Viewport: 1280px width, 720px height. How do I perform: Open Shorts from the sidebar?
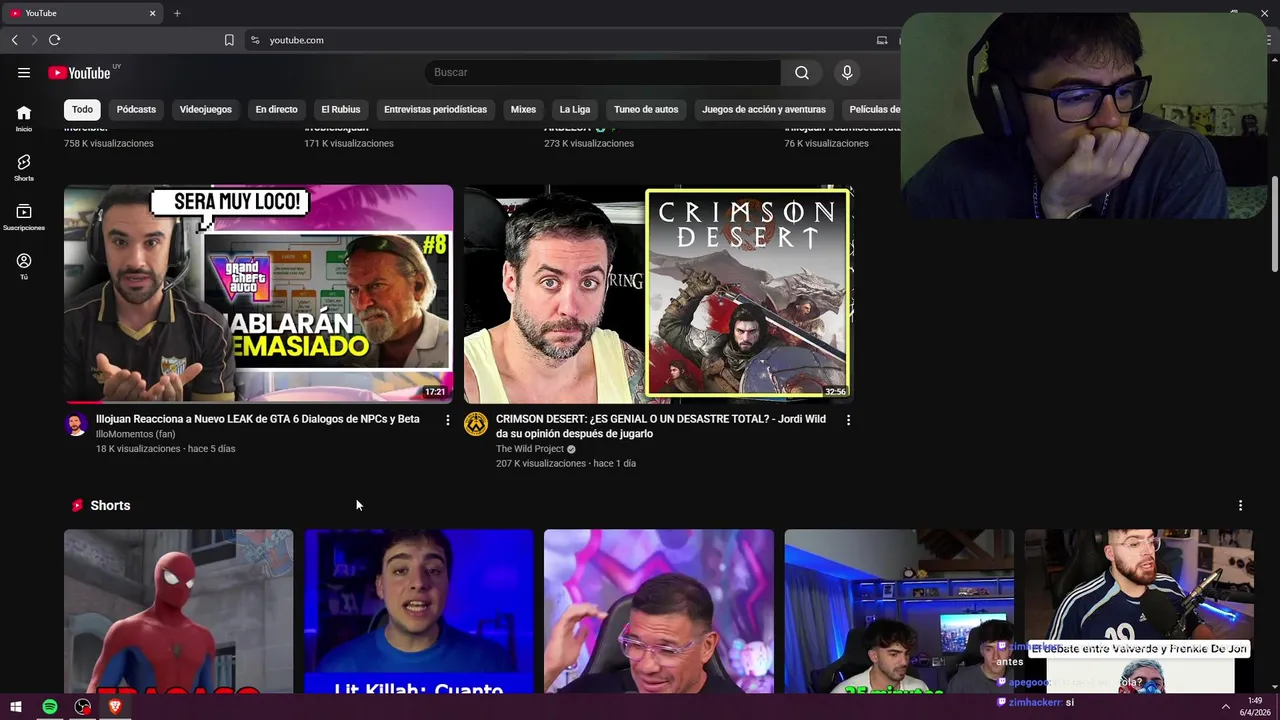[24, 167]
